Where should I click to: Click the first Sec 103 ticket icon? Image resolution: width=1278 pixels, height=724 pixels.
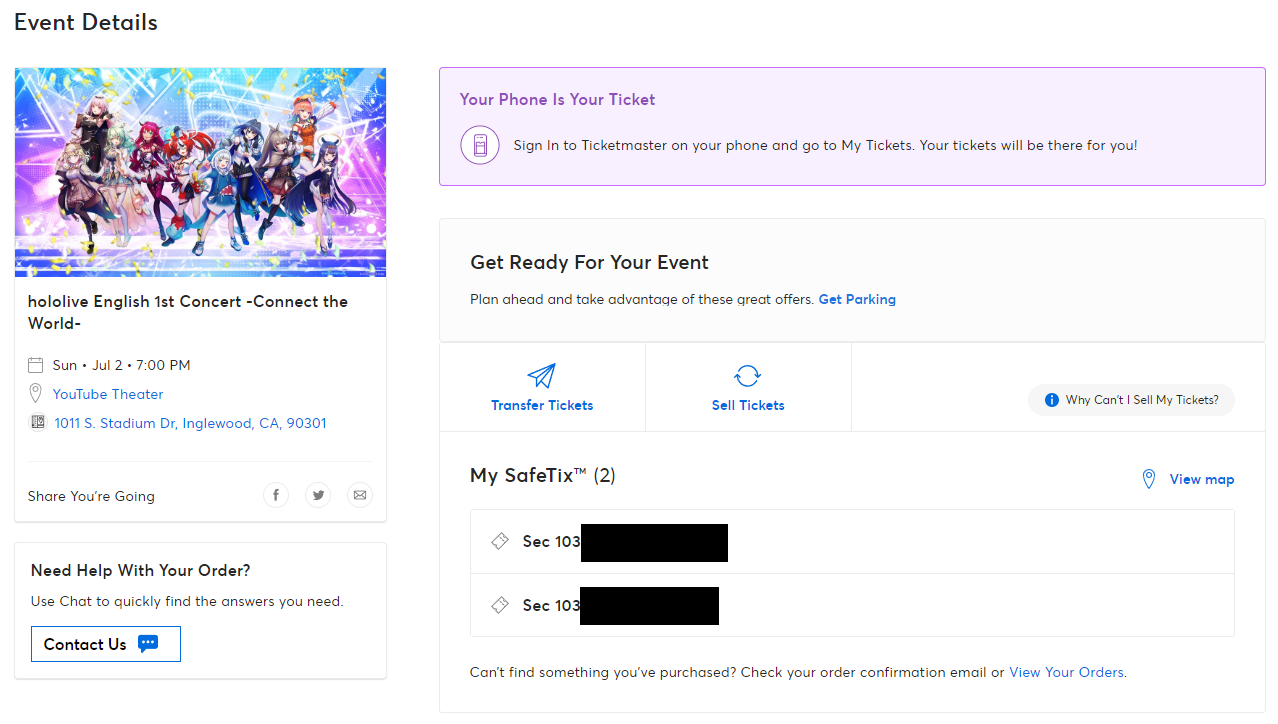500,541
